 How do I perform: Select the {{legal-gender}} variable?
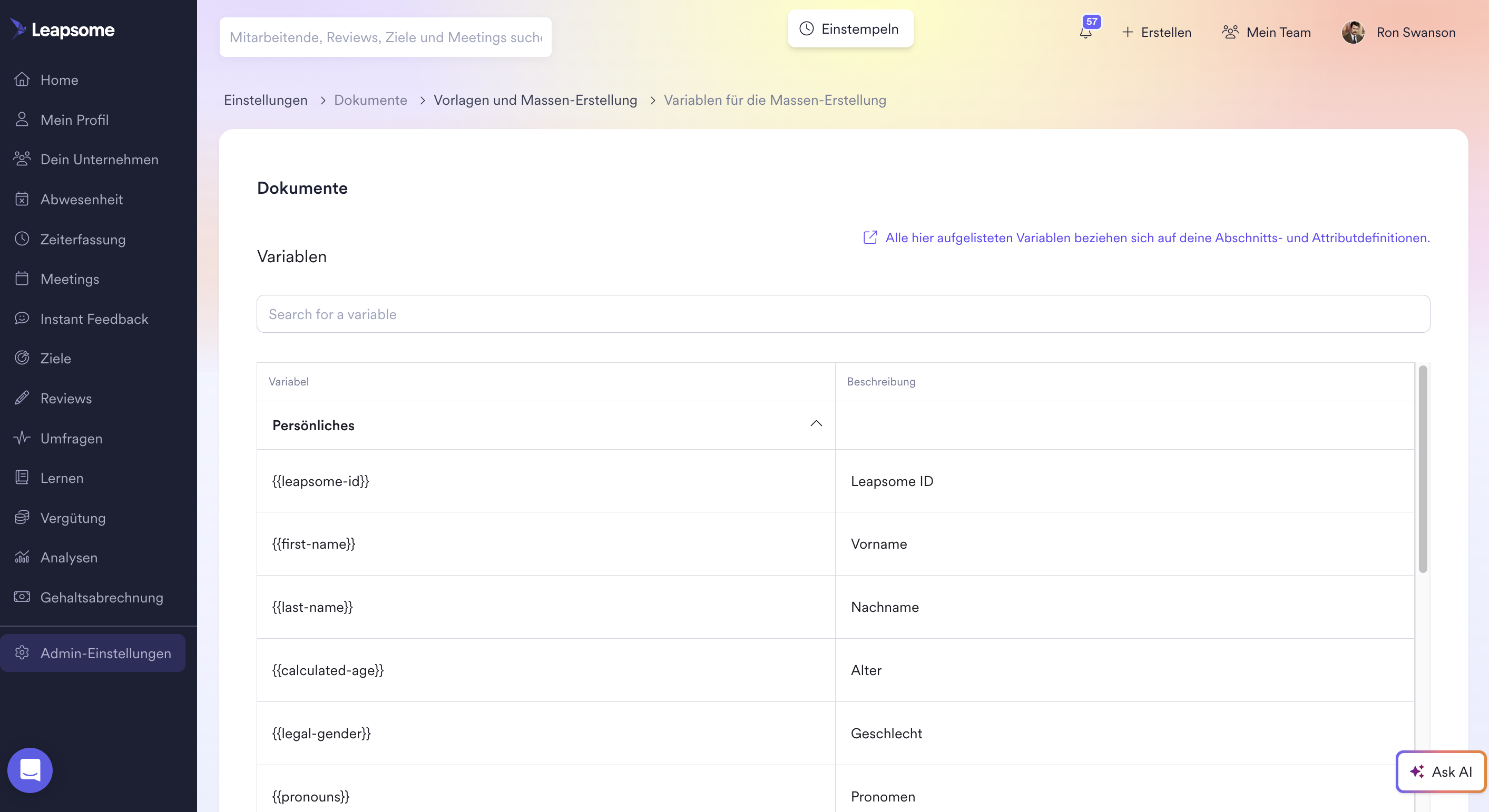pos(321,734)
